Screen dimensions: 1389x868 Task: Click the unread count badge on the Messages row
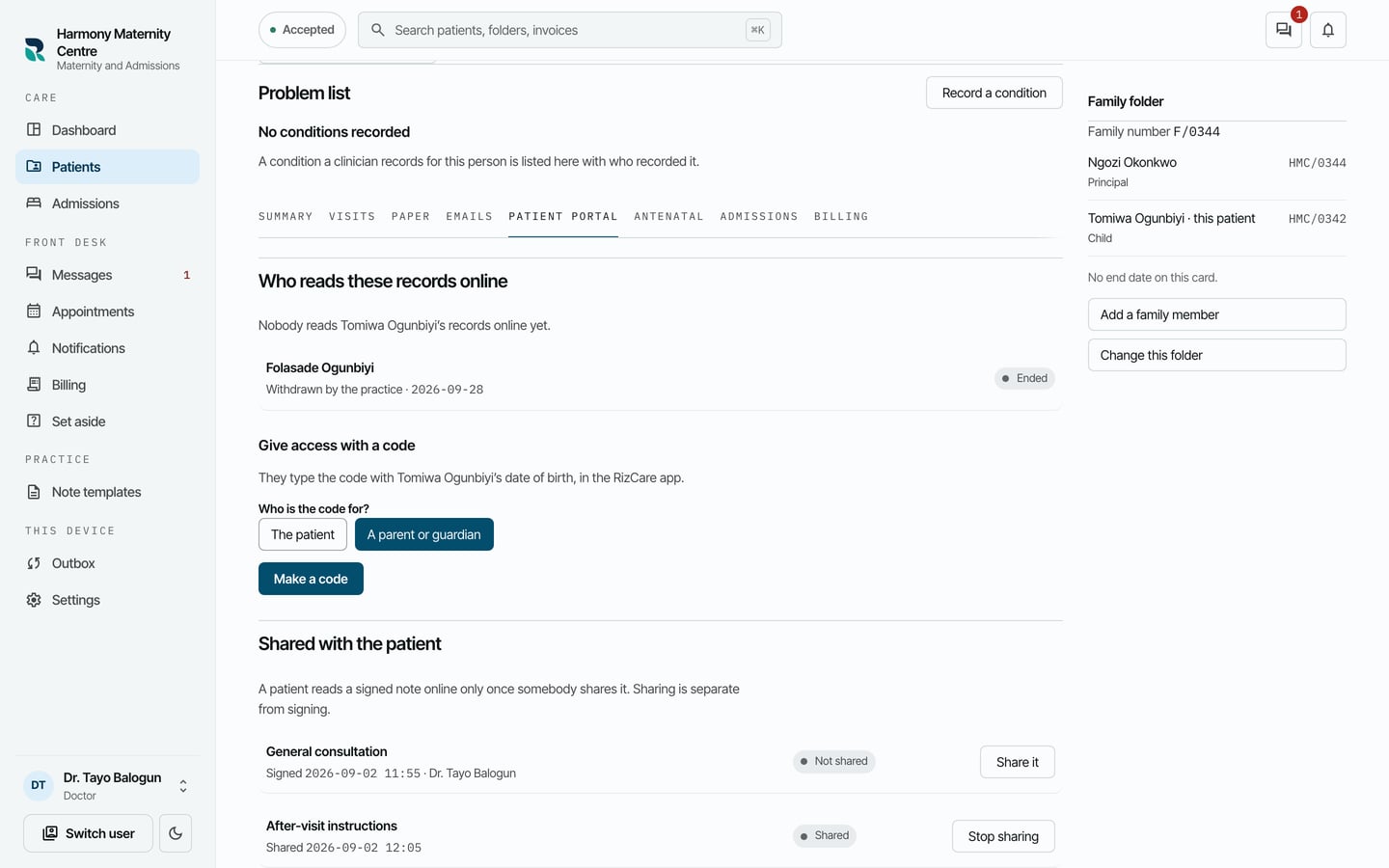[186, 275]
